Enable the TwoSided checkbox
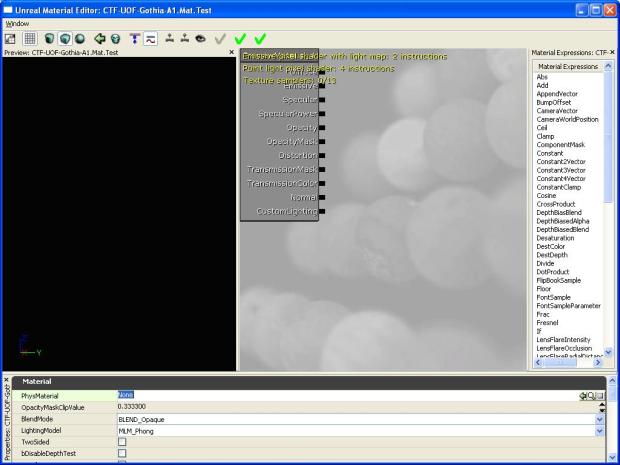This screenshot has width=620, height=465. point(122,441)
